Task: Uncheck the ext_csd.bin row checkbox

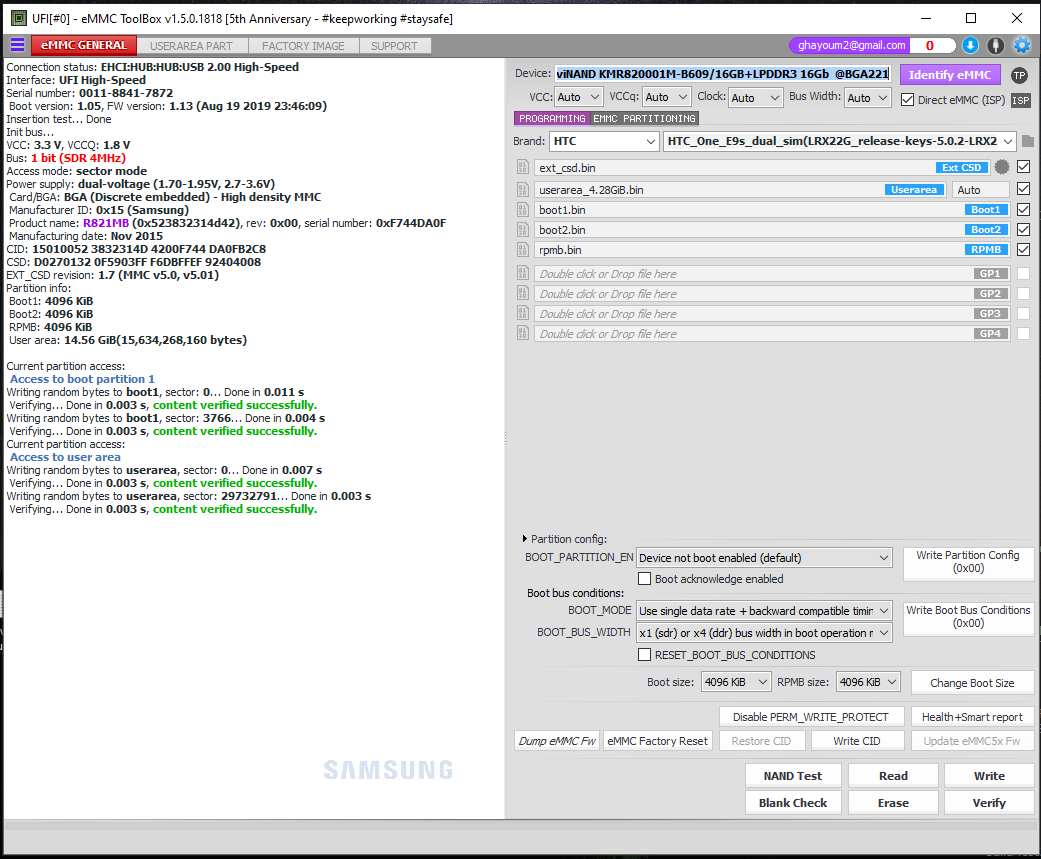Action: (x=1024, y=167)
